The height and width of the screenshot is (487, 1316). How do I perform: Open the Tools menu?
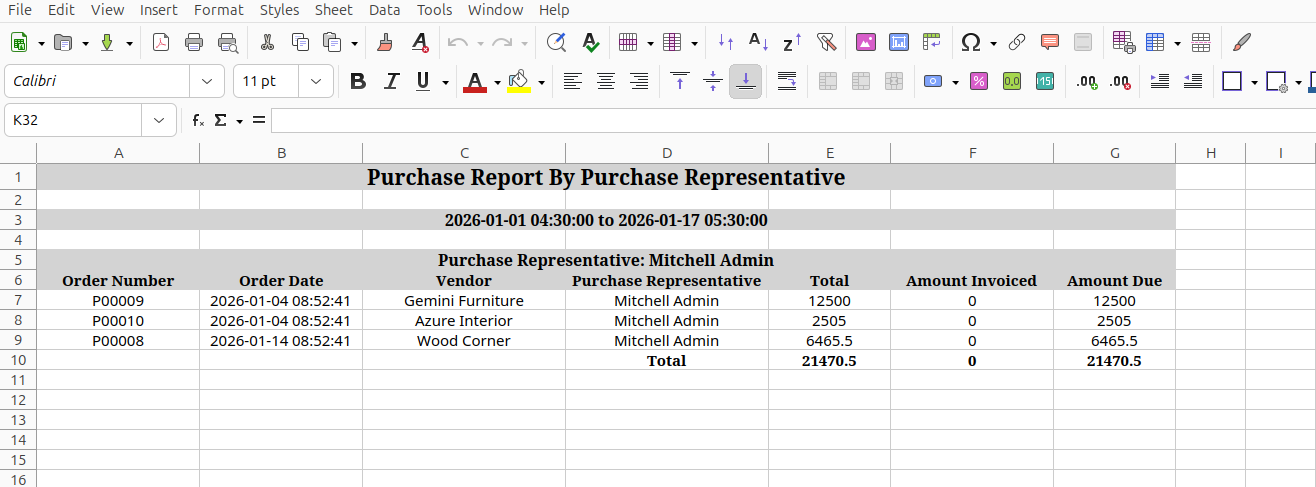point(434,10)
